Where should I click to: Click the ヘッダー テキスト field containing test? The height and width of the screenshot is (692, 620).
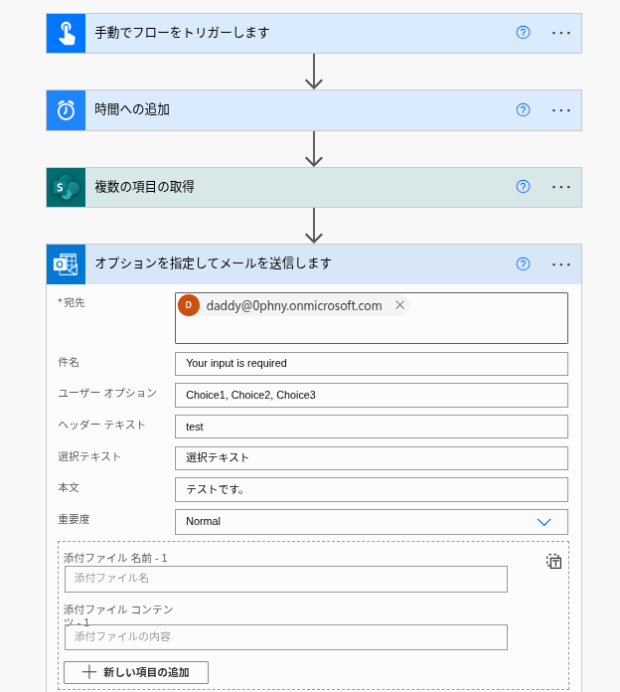click(x=371, y=427)
